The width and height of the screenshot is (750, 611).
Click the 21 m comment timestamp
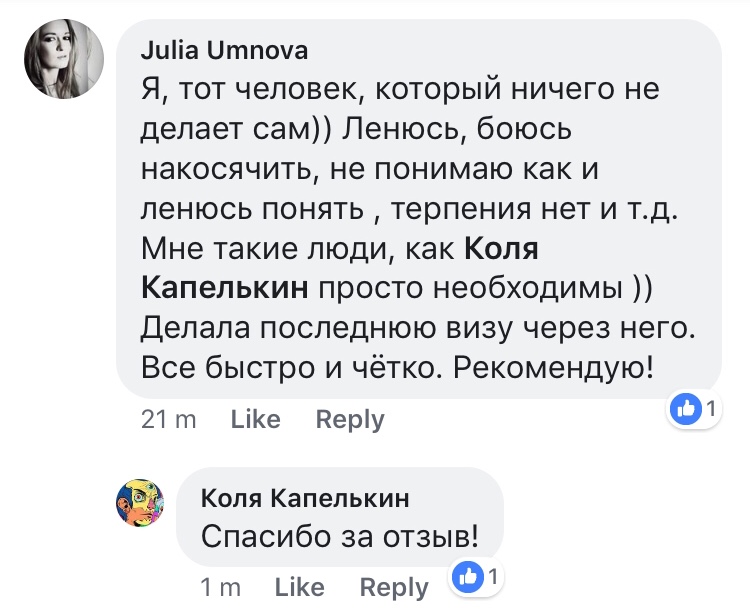(x=169, y=420)
